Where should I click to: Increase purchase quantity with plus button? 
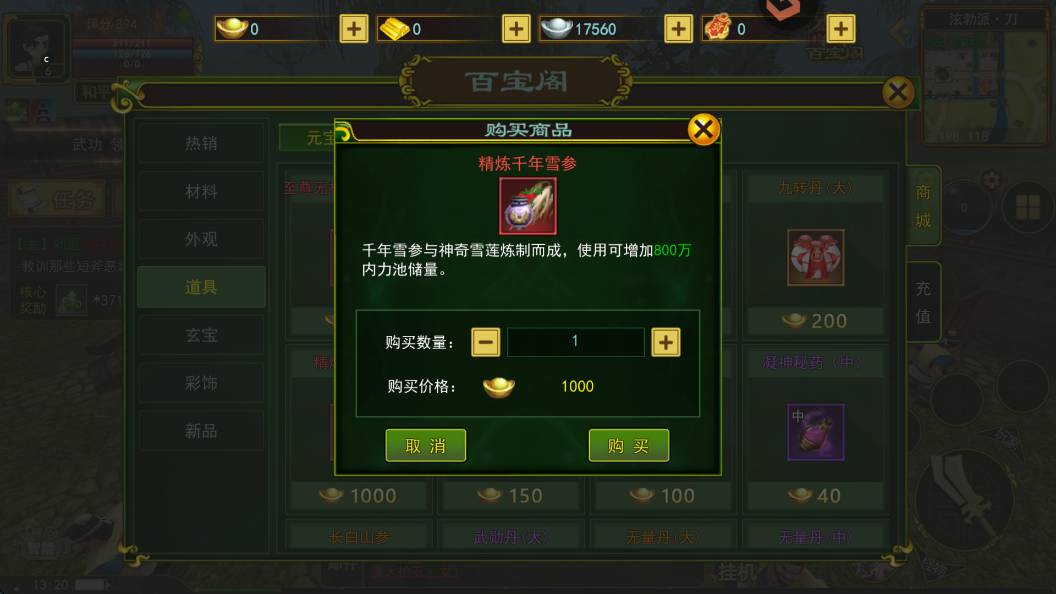pos(666,342)
